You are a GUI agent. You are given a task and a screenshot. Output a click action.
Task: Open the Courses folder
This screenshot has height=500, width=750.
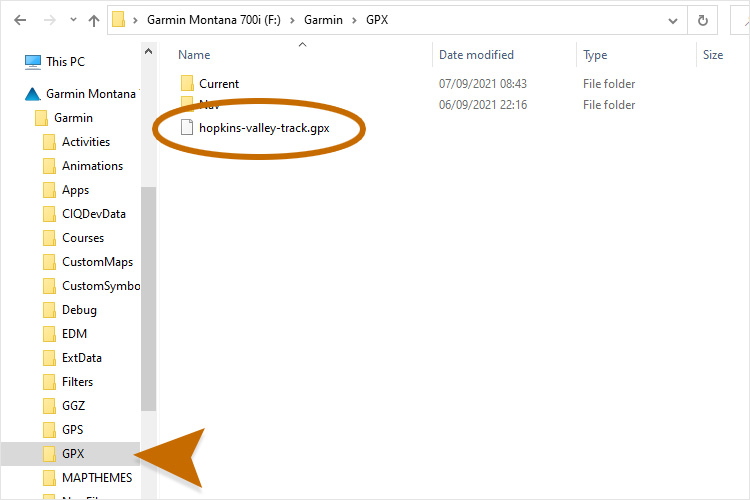pyautogui.click(x=83, y=238)
